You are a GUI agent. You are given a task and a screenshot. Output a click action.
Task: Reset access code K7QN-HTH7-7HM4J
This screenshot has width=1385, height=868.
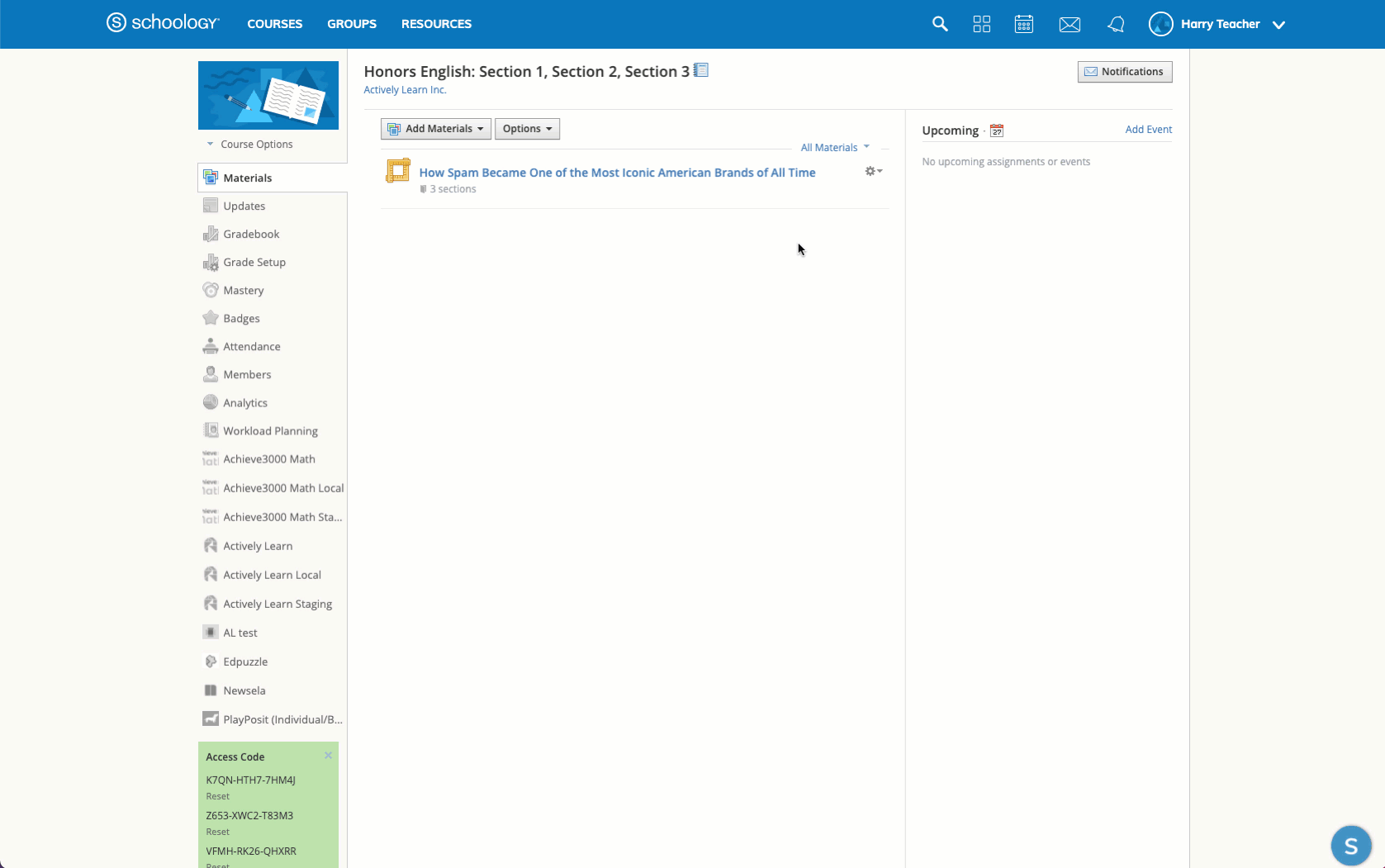click(x=218, y=796)
